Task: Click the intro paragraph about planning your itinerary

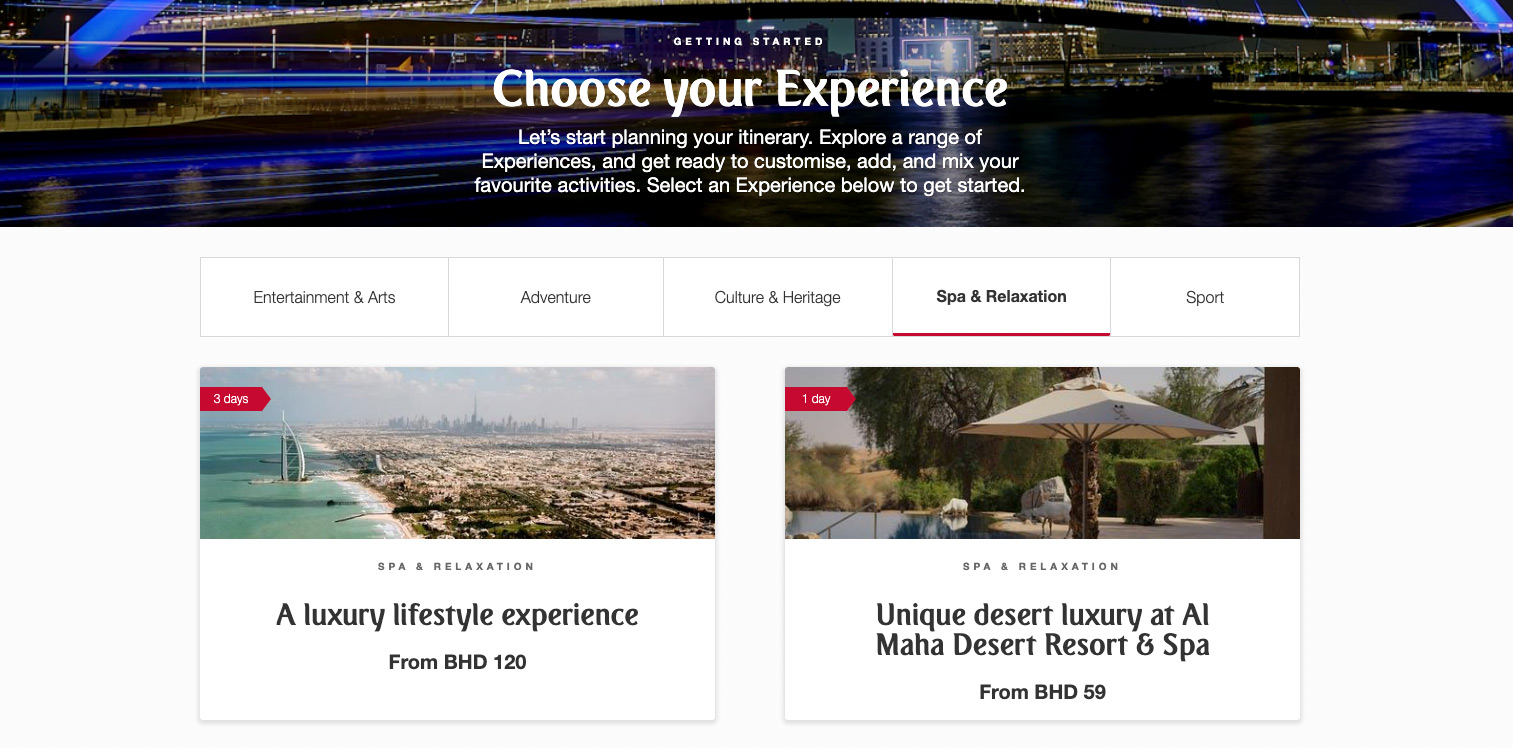Action: tap(749, 161)
